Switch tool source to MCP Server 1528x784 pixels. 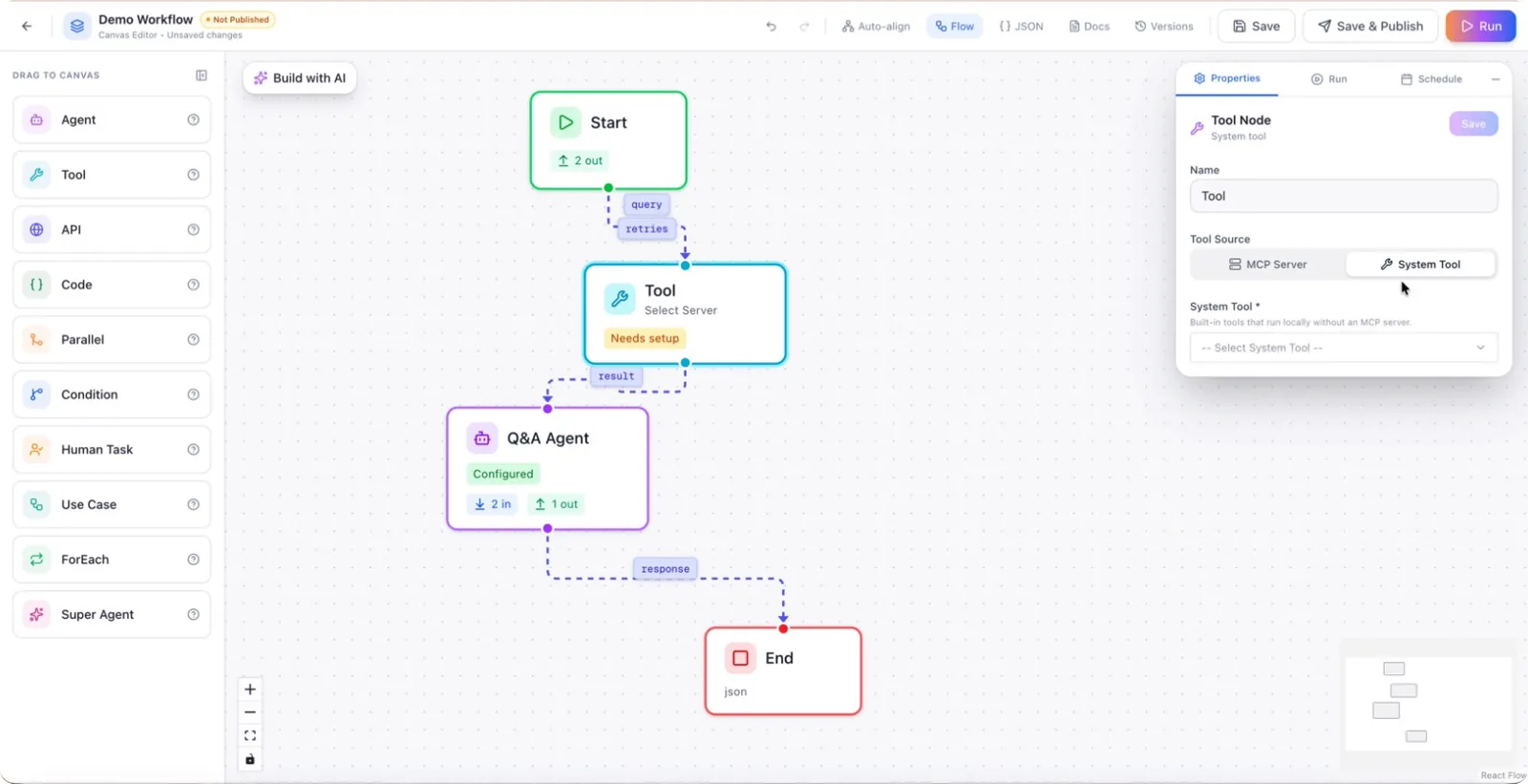pyautogui.click(x=1268, y=265)
